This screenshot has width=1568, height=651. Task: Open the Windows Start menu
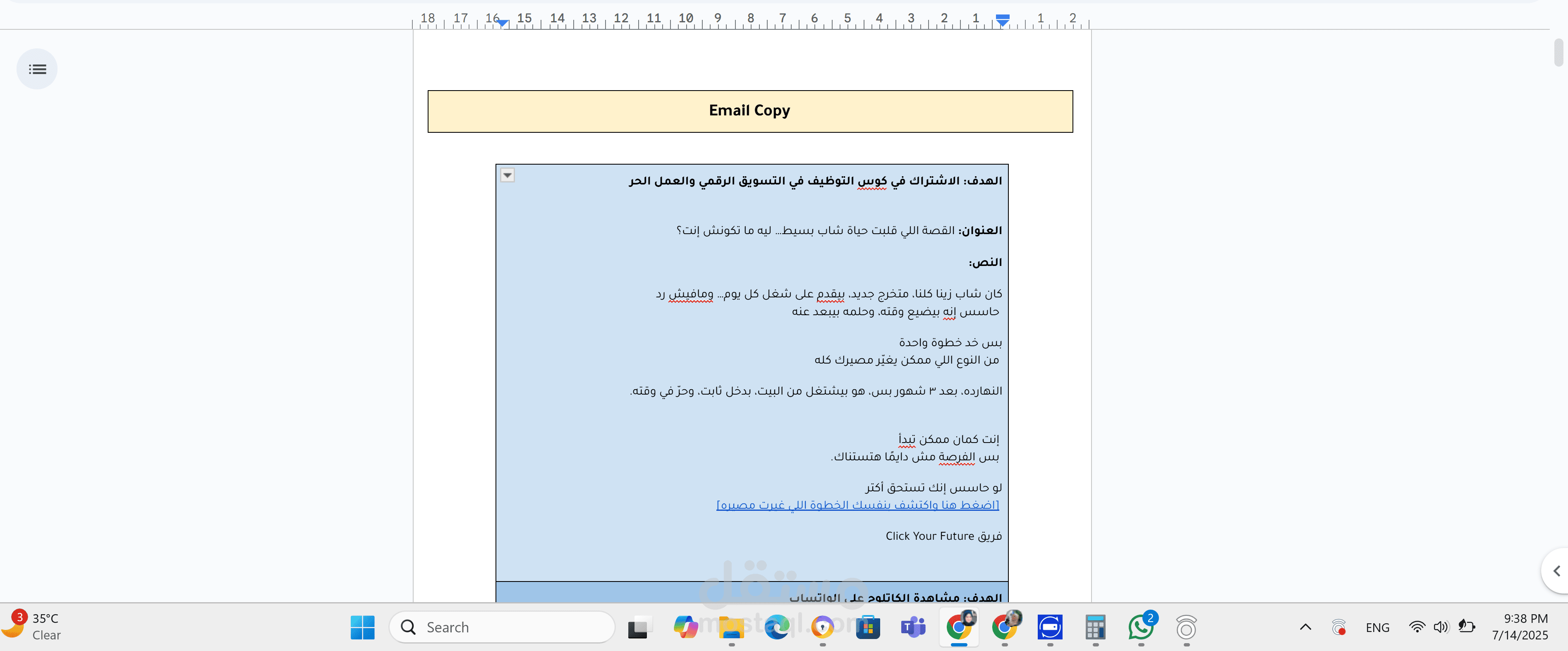(363, 627)
